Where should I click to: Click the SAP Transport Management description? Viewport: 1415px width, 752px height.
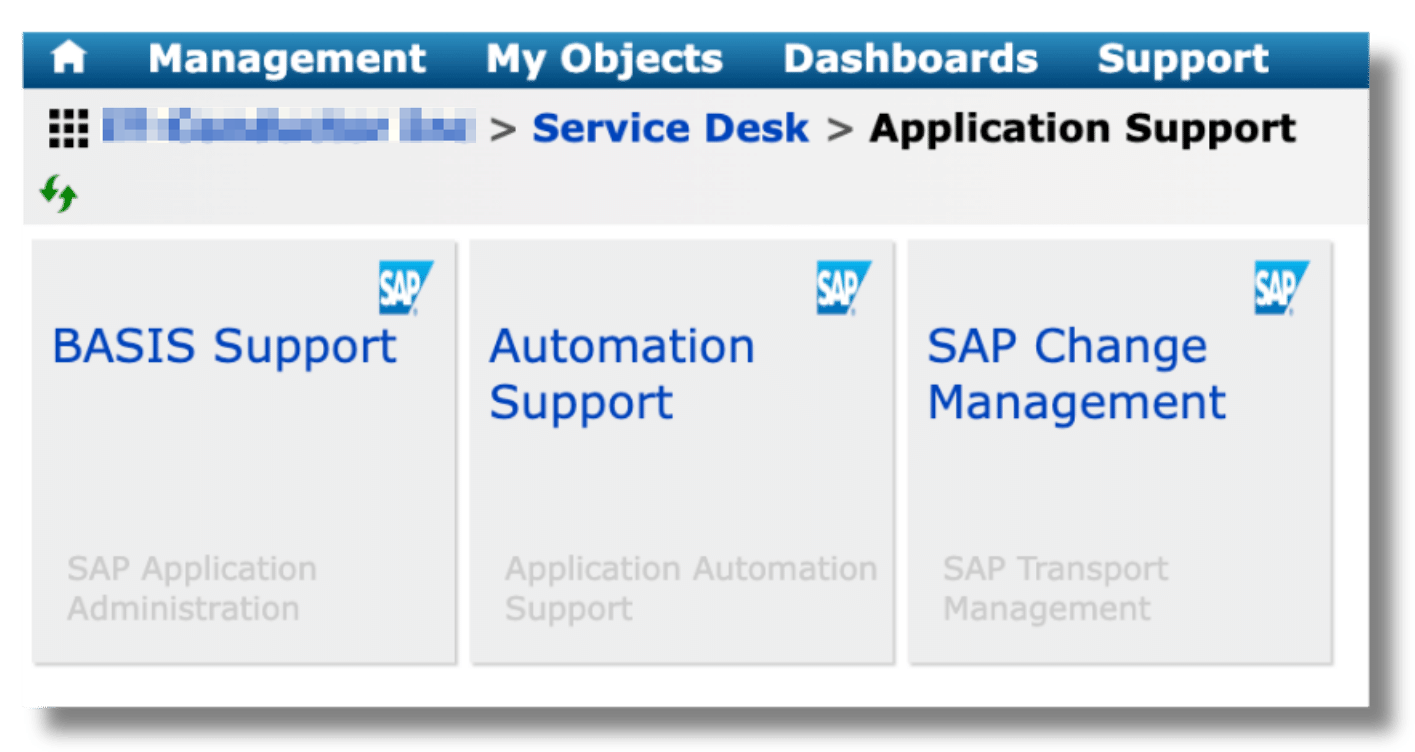pyautogui.click(x=1054, y=588)
